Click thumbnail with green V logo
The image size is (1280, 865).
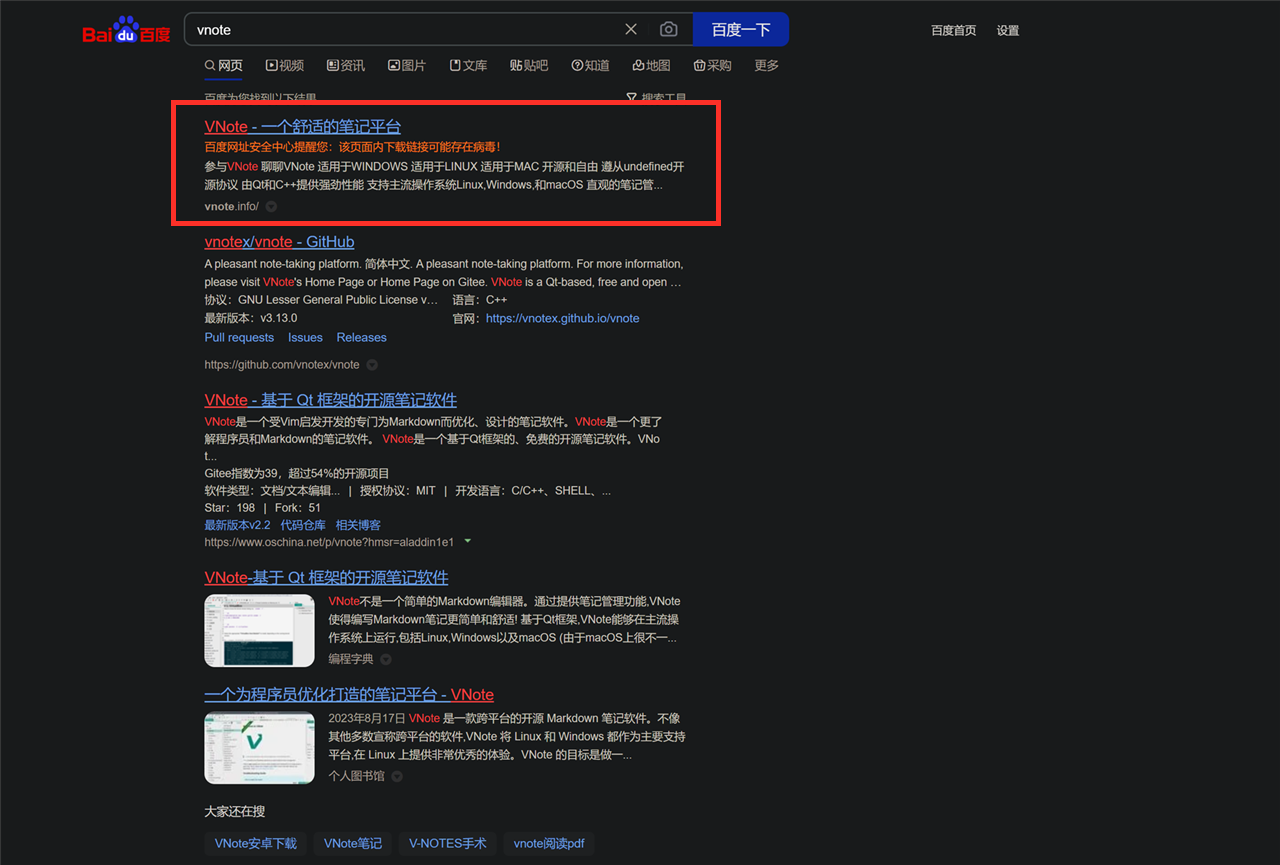[x=259, y=748]
